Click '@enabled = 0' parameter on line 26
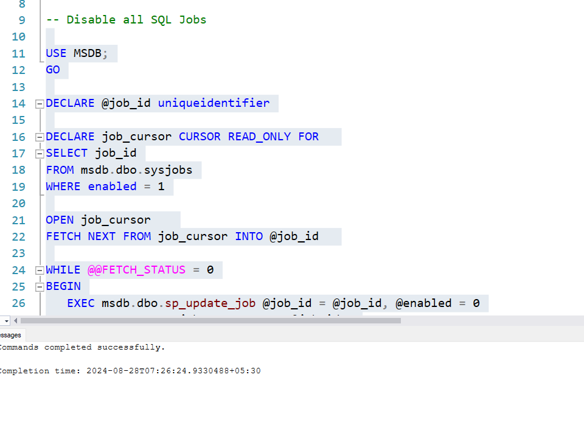The height and width of the screenshot is (435, 584). [437, 304]
